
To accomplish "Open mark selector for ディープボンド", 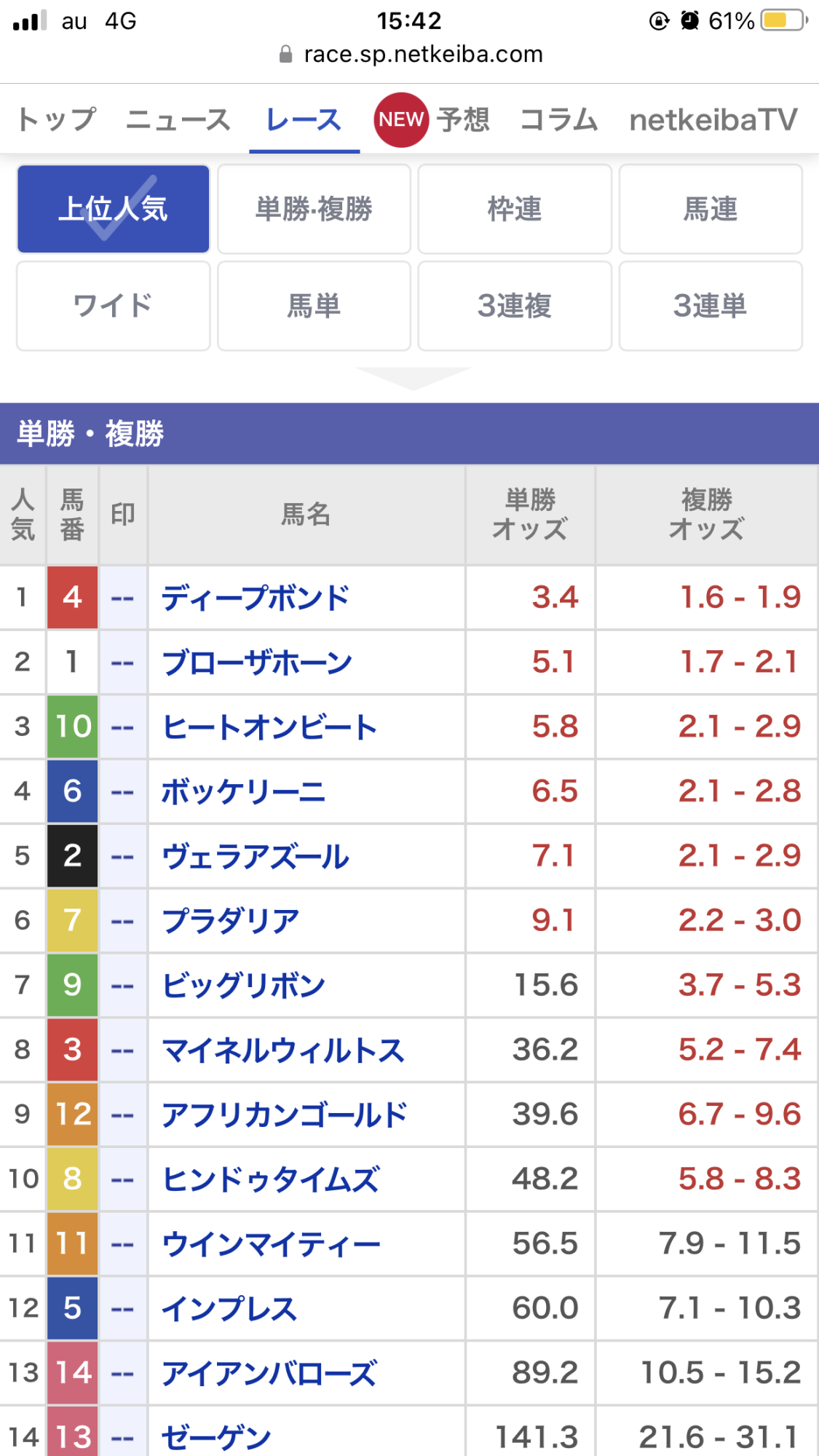I will (x=122, y=598).
